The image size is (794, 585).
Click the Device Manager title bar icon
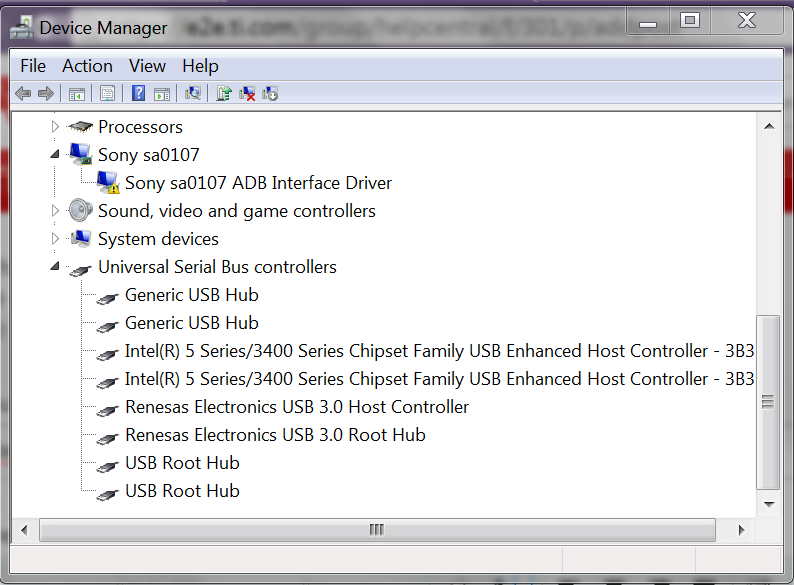pos(22,27)
